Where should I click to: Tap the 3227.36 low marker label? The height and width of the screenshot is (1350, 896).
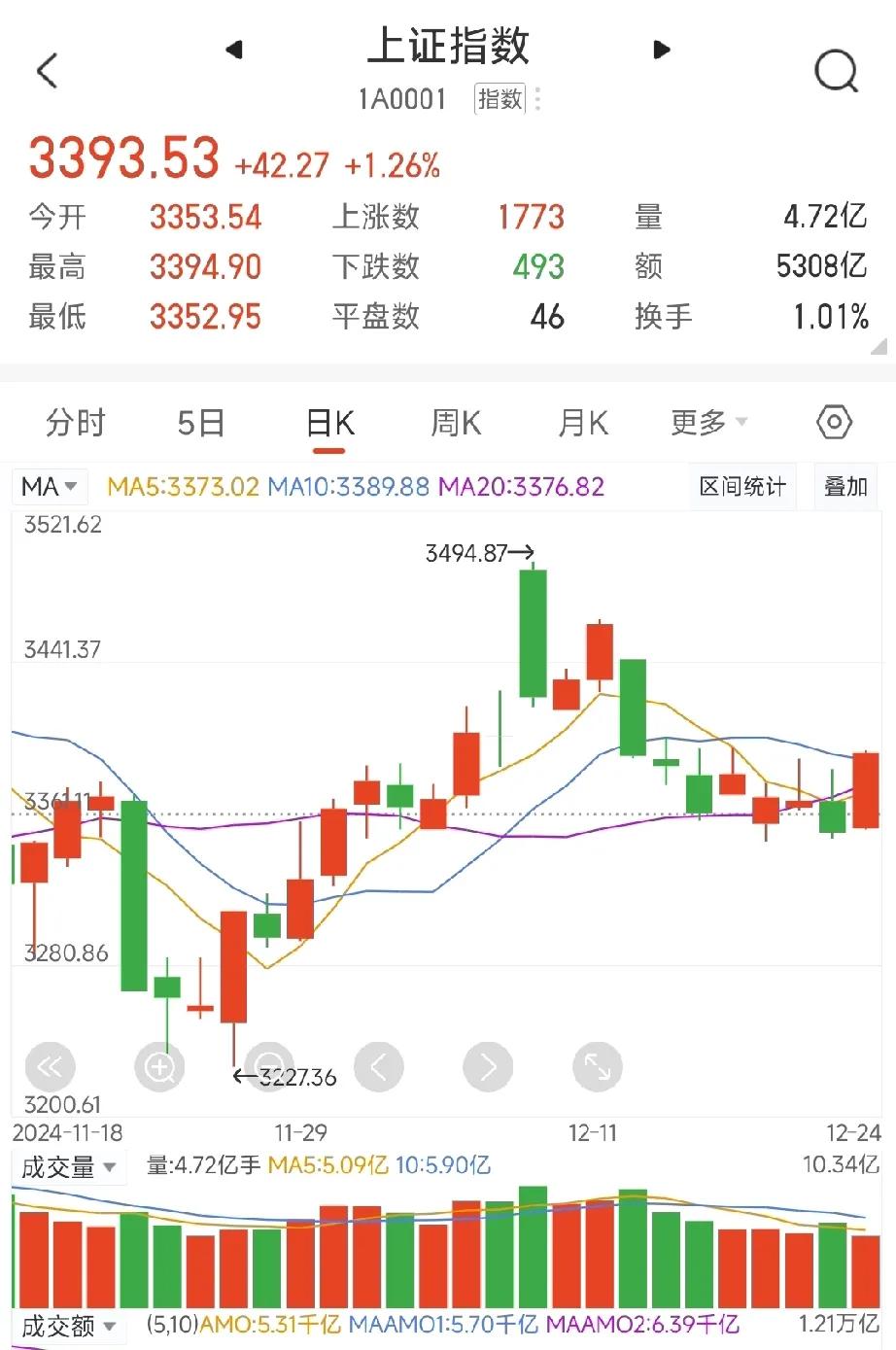pyautogui.click(x=297, y=1077)
